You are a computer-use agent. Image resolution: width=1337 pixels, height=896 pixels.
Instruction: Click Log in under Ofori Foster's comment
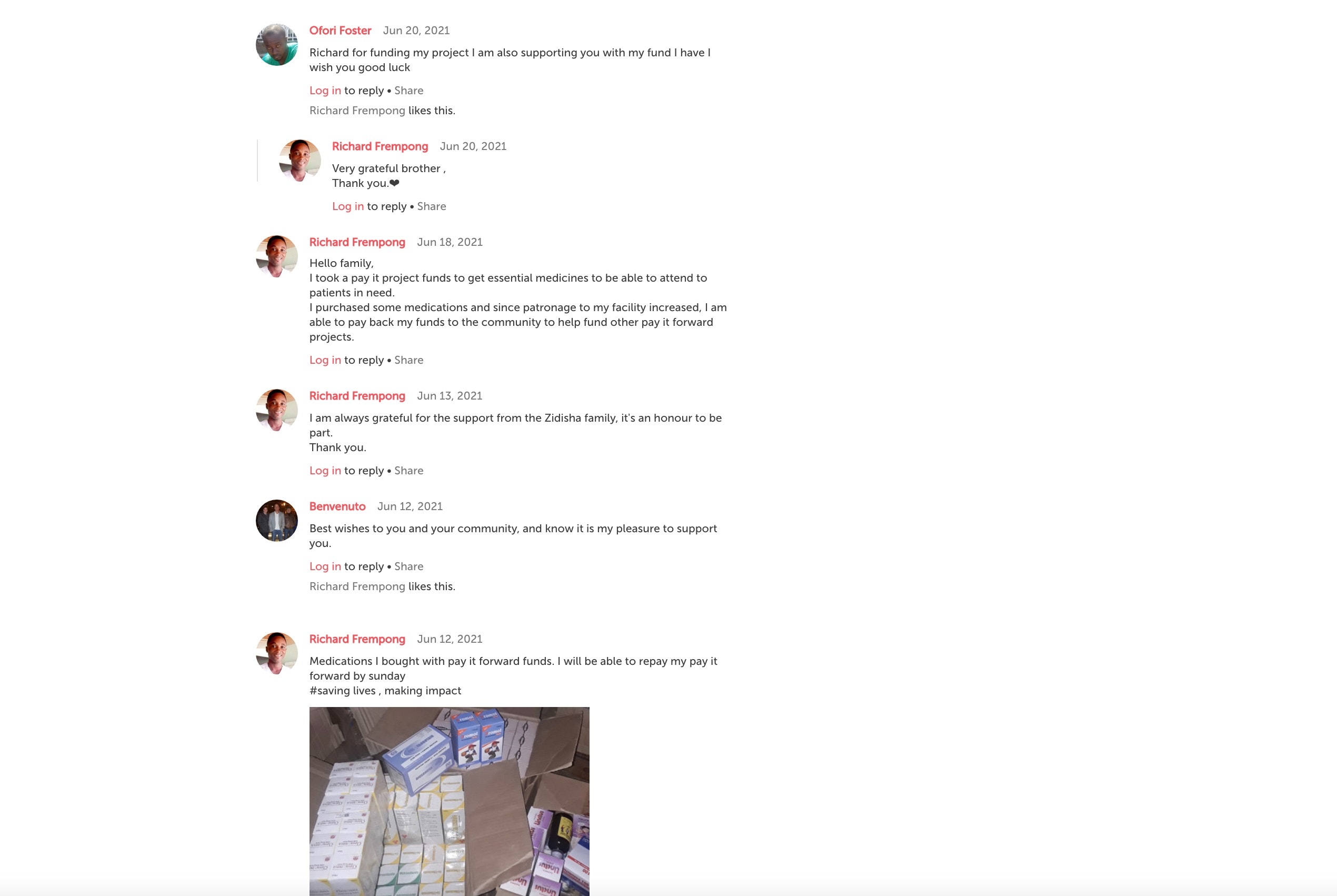[325, 91]
